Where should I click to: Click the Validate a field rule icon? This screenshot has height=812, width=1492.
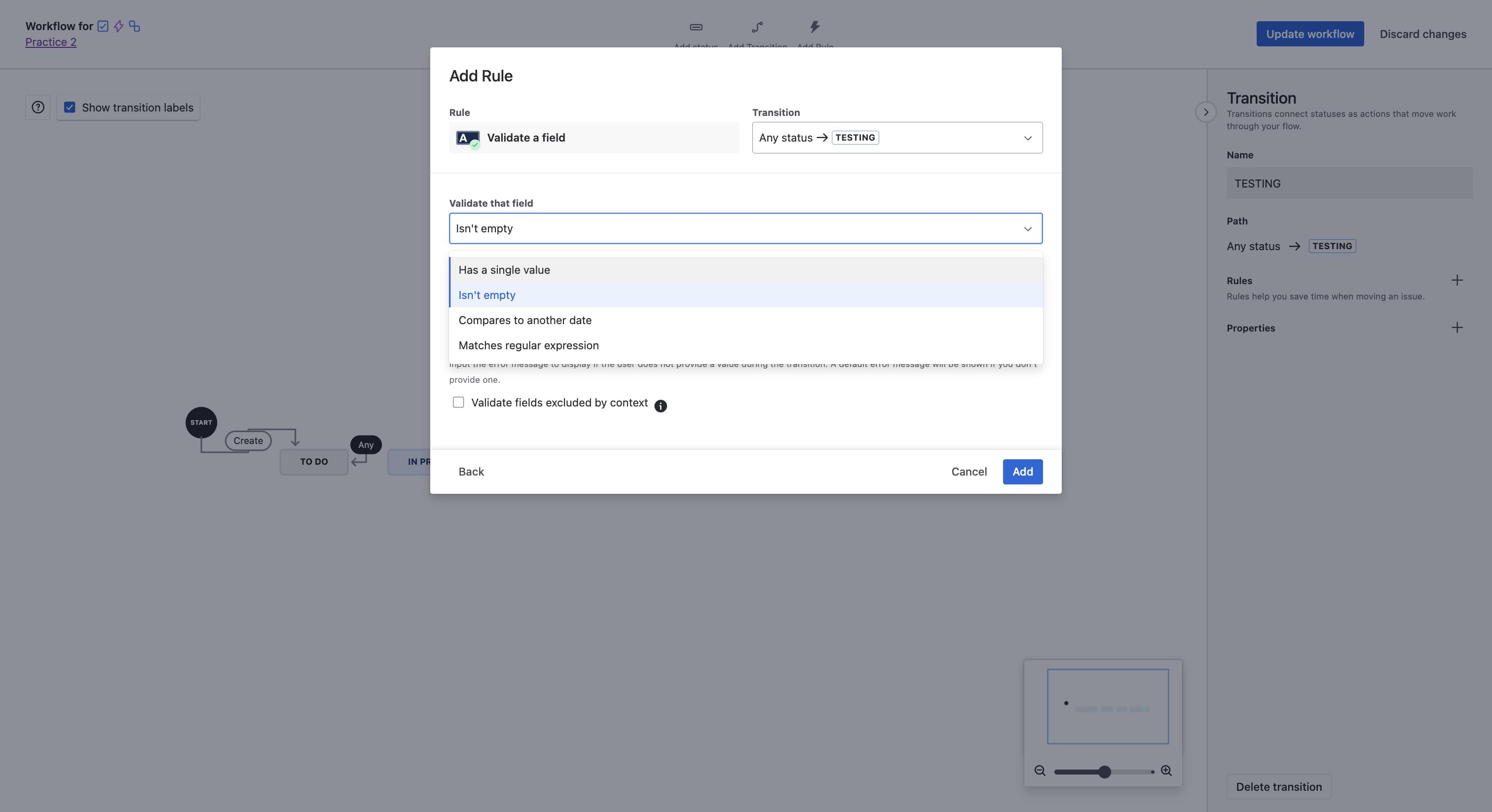click(x=467, y=139)
